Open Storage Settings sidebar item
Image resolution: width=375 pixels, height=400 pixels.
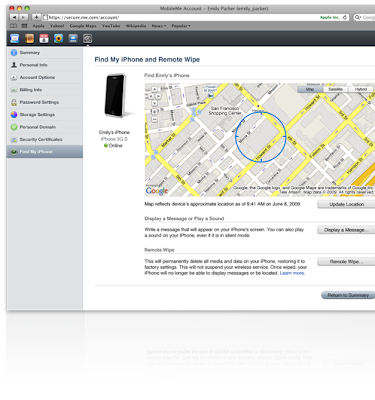tap(45, 115)
